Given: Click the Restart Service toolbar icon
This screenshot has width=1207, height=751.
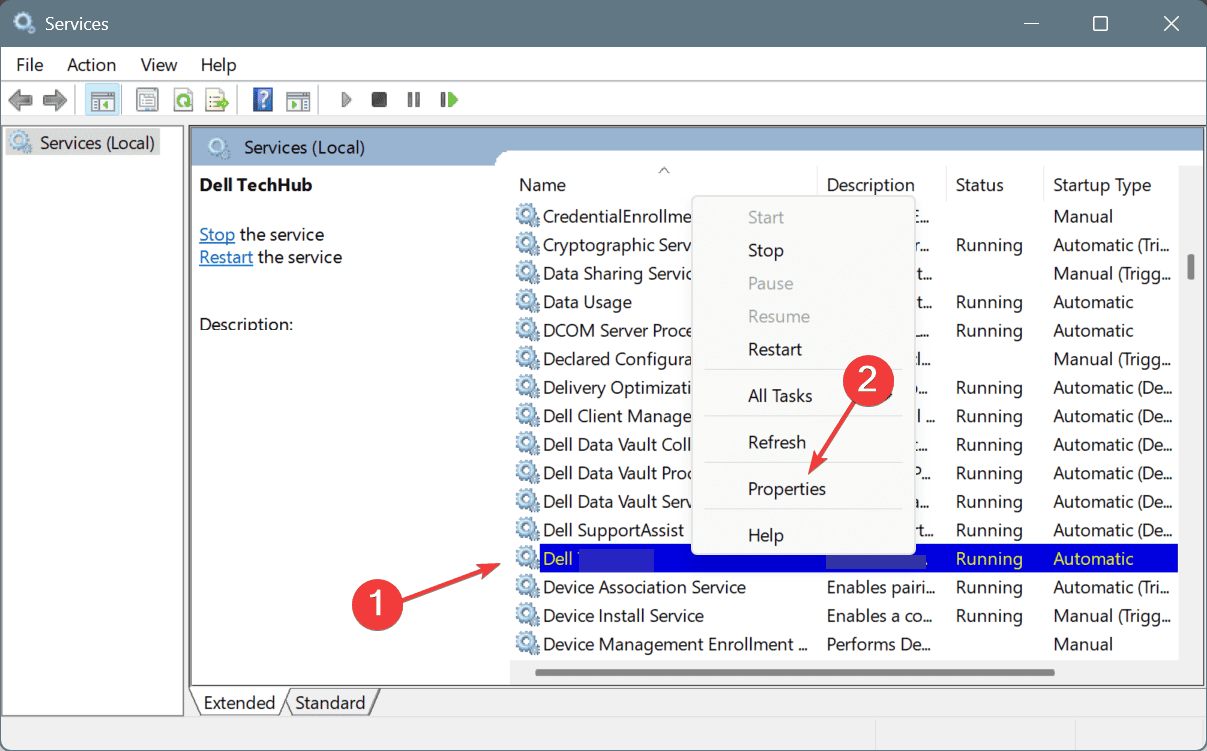Looking at the screenshot, I should coord(449,100).
